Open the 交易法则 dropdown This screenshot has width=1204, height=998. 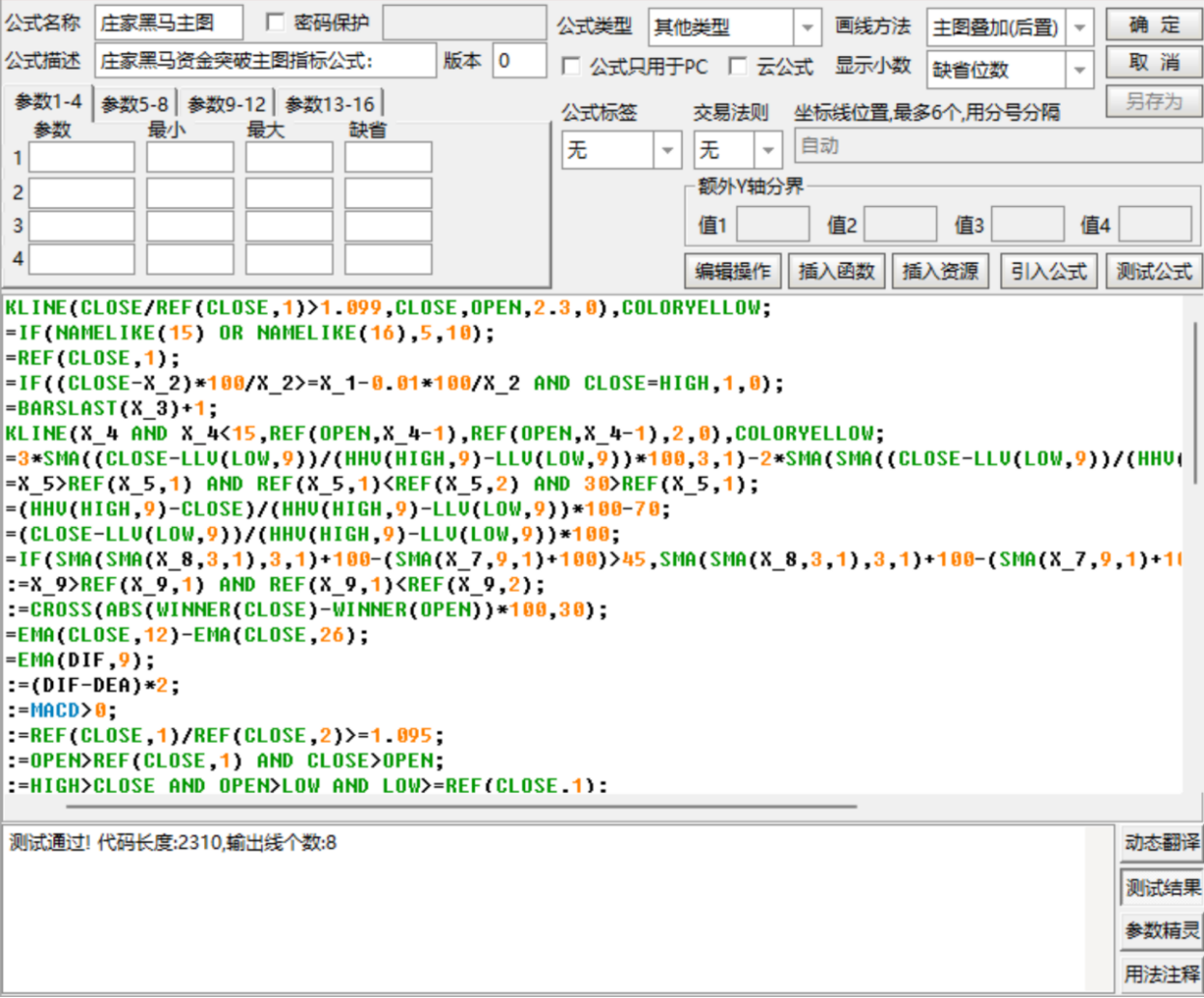click(x=768, y=150)
